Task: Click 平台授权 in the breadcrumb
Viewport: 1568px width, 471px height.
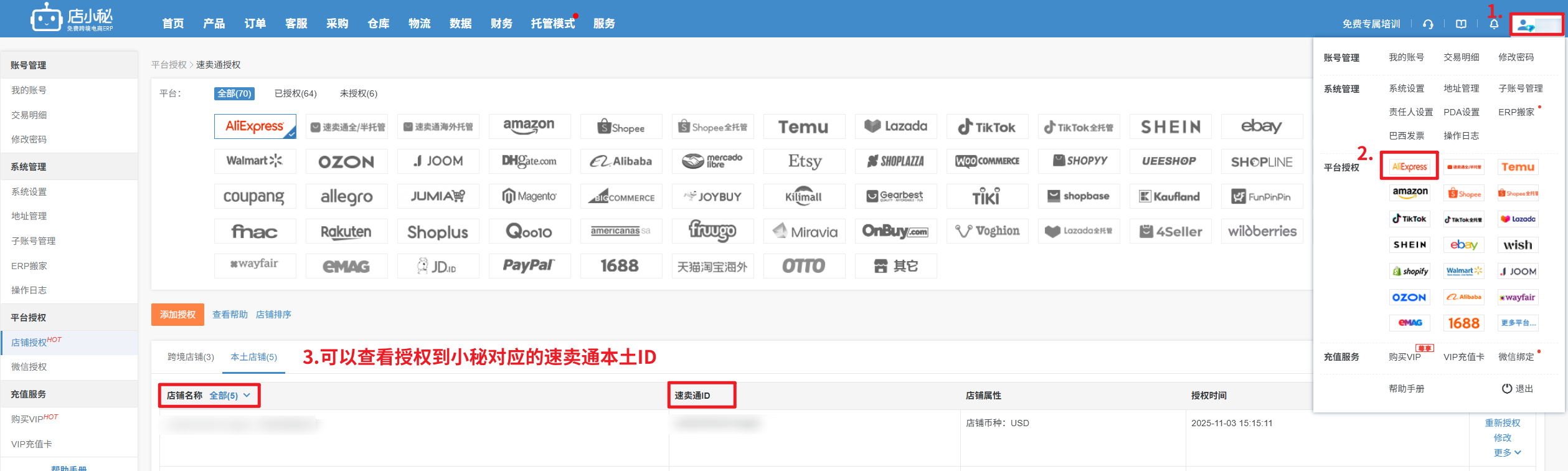Action: point(169,65)
